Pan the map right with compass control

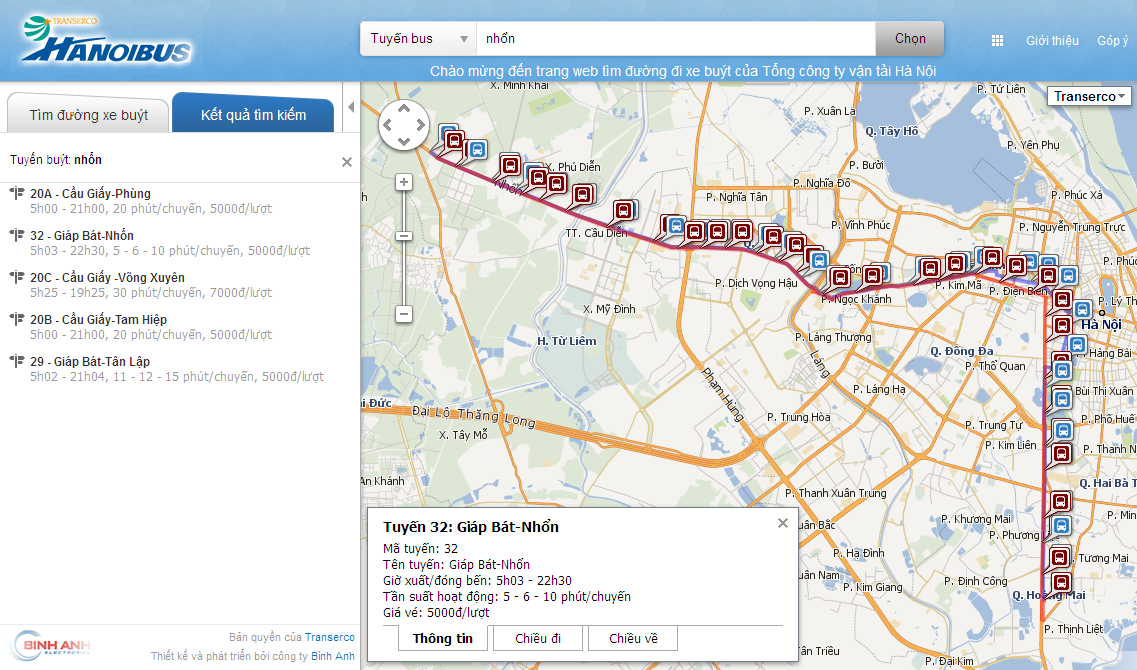click(421, 125)
